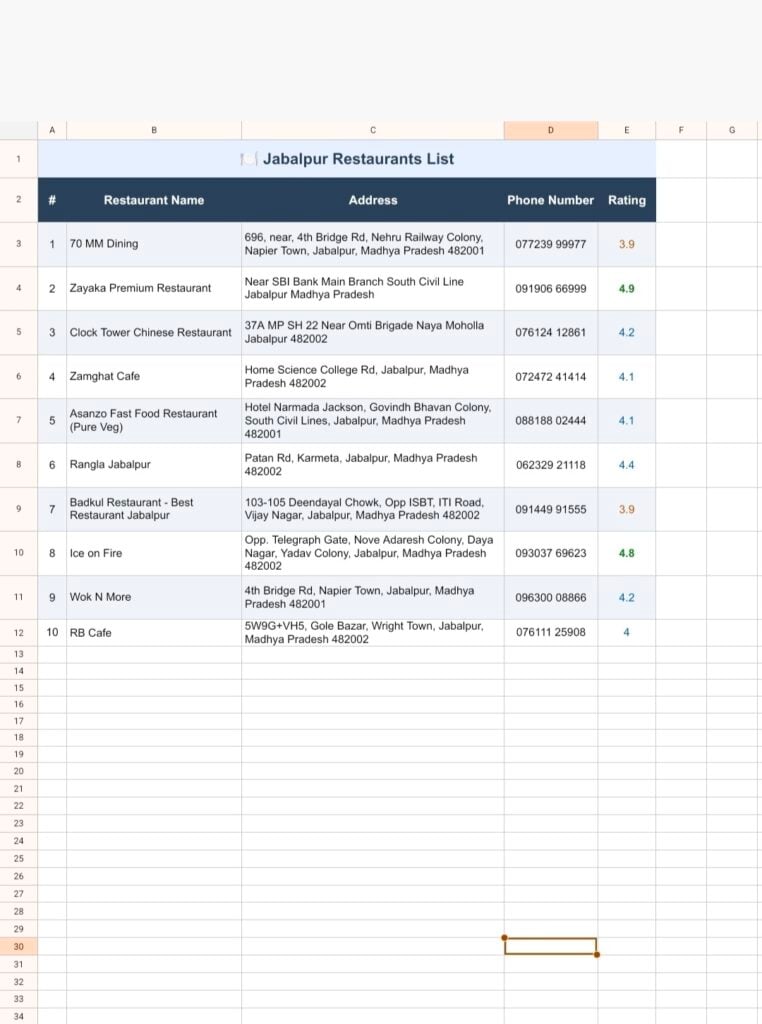Select the Ice on Fire cell
Image resolution: width=762 pixels, height=1024 pixels.
coord(154,553)
